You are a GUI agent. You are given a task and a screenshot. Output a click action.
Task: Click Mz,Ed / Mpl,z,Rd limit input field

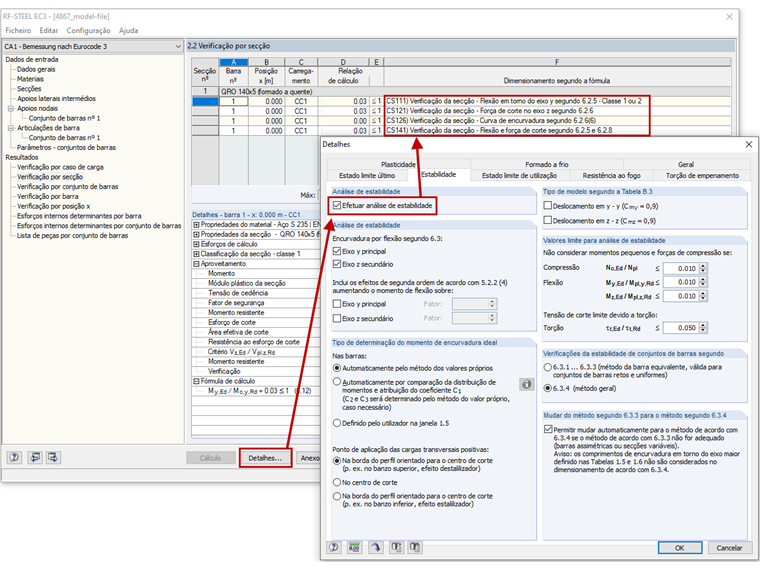click(x=681, y=296)
